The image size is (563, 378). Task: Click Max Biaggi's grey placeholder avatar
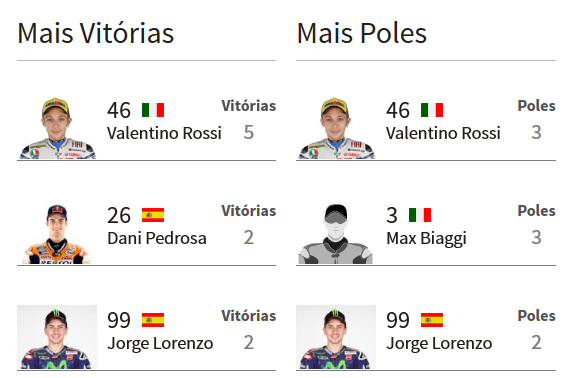[x=336, y=233]
